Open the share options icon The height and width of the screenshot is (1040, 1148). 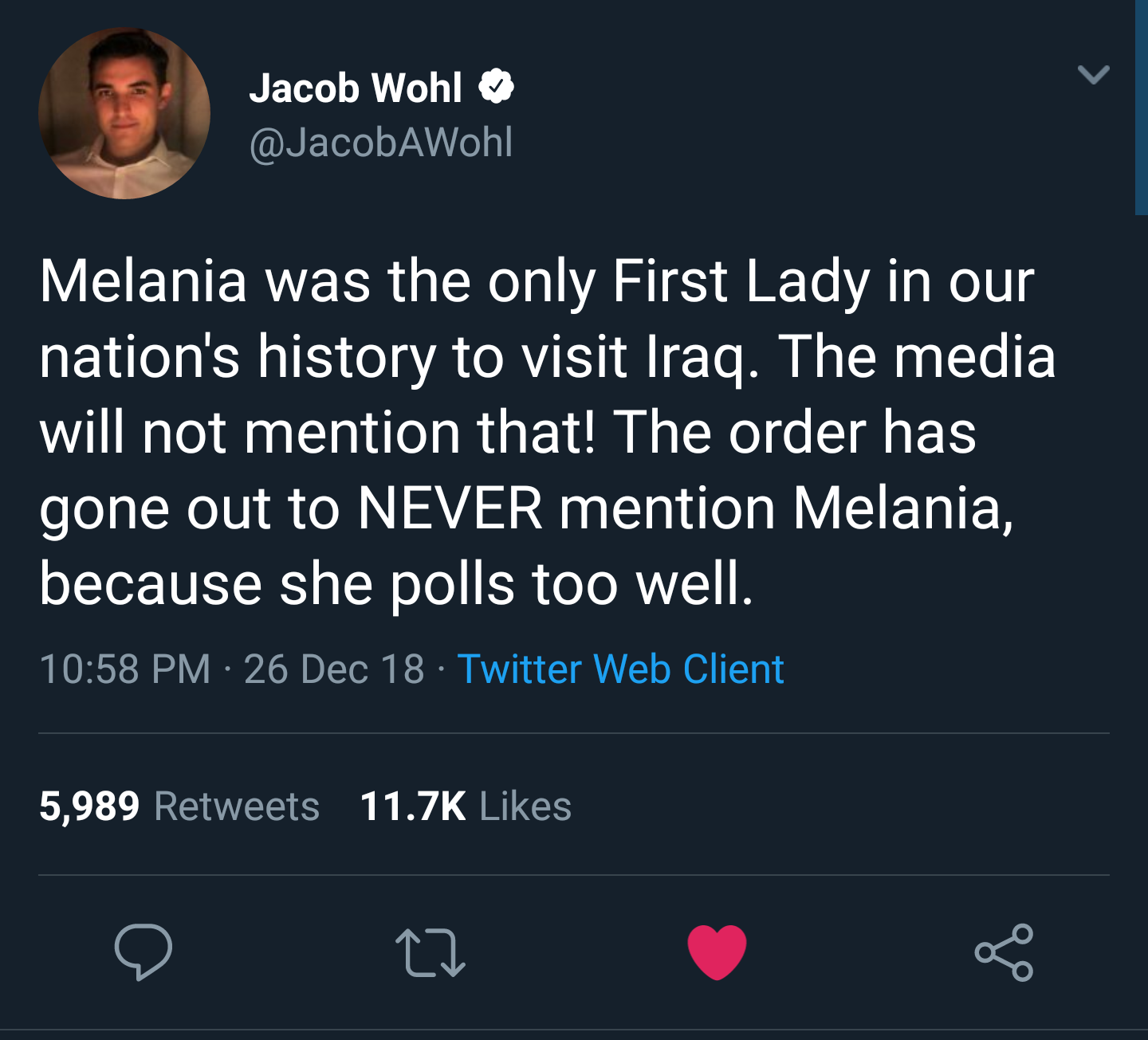[x=1004, y=952]
